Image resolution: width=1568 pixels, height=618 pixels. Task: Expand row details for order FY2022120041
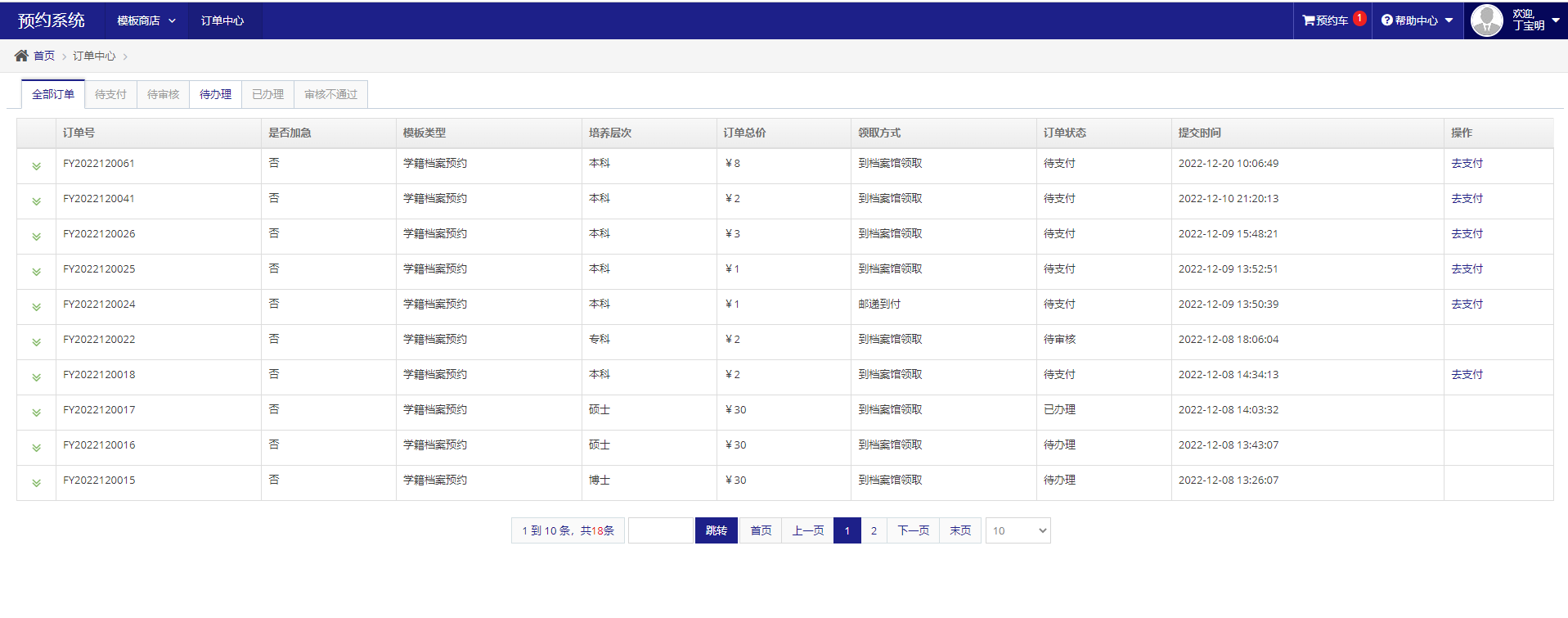[36, 201]
